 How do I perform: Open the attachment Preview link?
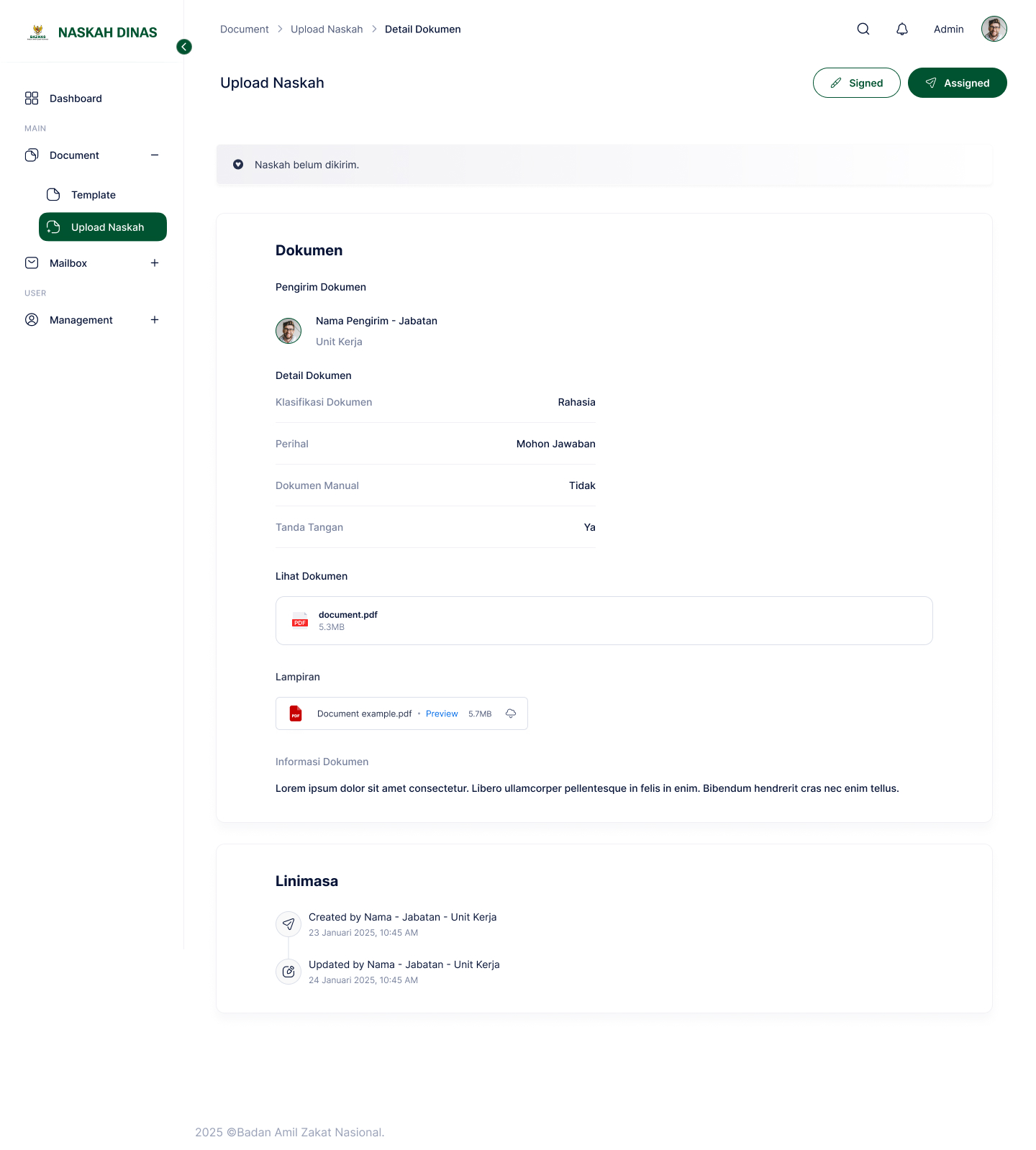[x=442, y=713]
